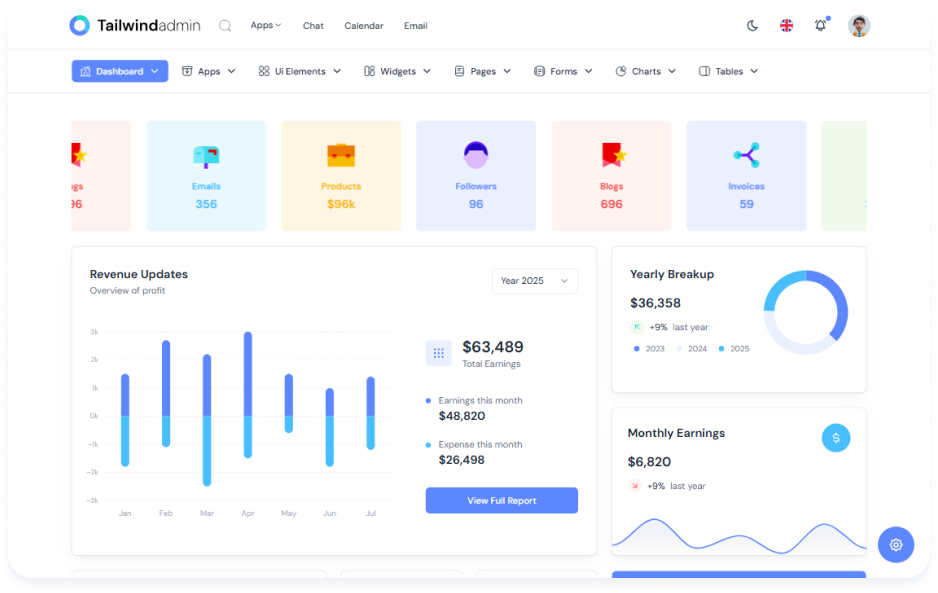Viewport: 938px width, 593px height.
Task: Click the grid icon beside Total Earnings
Action: (x=438, y=353)
